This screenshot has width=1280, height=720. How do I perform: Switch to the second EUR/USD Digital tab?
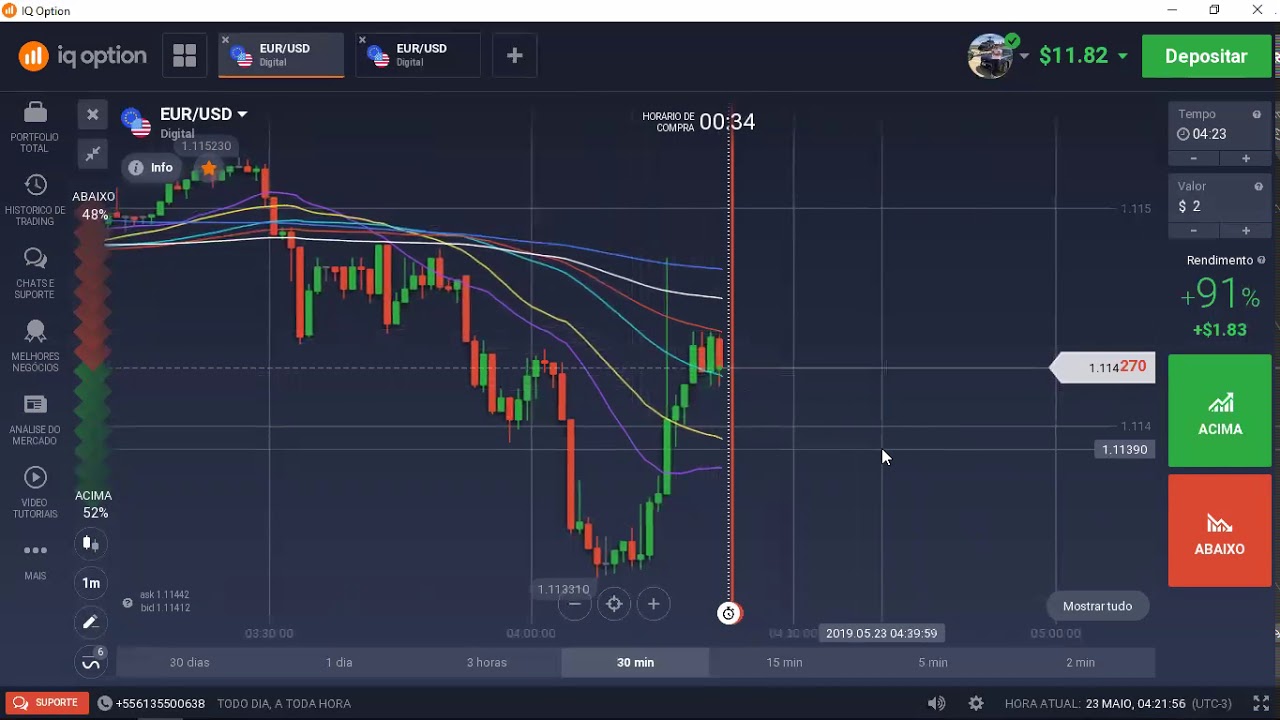[x=418, y=55]
